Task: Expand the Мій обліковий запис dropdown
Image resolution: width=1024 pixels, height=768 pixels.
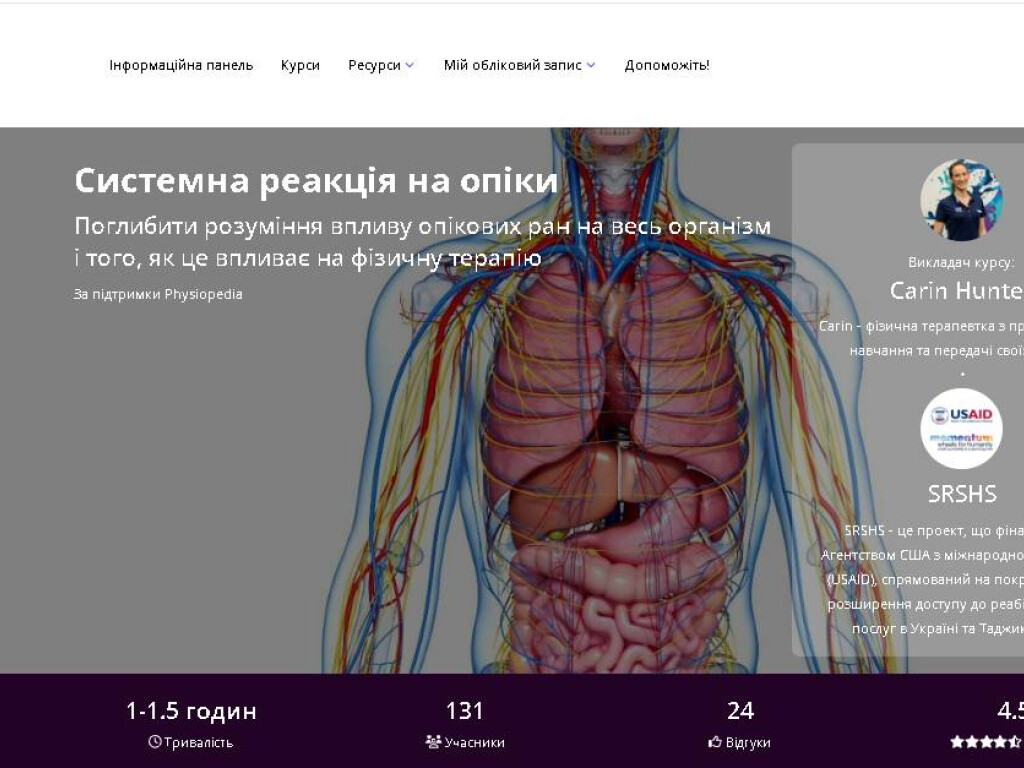Action: tap(514, 64)
